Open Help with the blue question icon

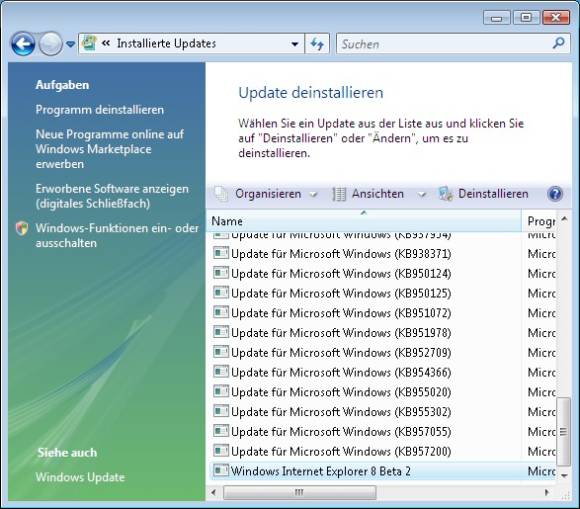555,194
